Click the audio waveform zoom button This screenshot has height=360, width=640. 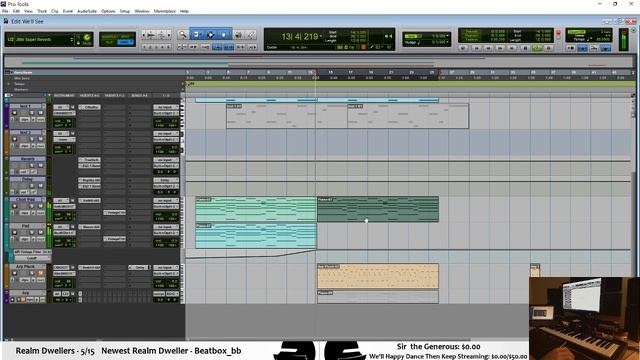point(151,35)
